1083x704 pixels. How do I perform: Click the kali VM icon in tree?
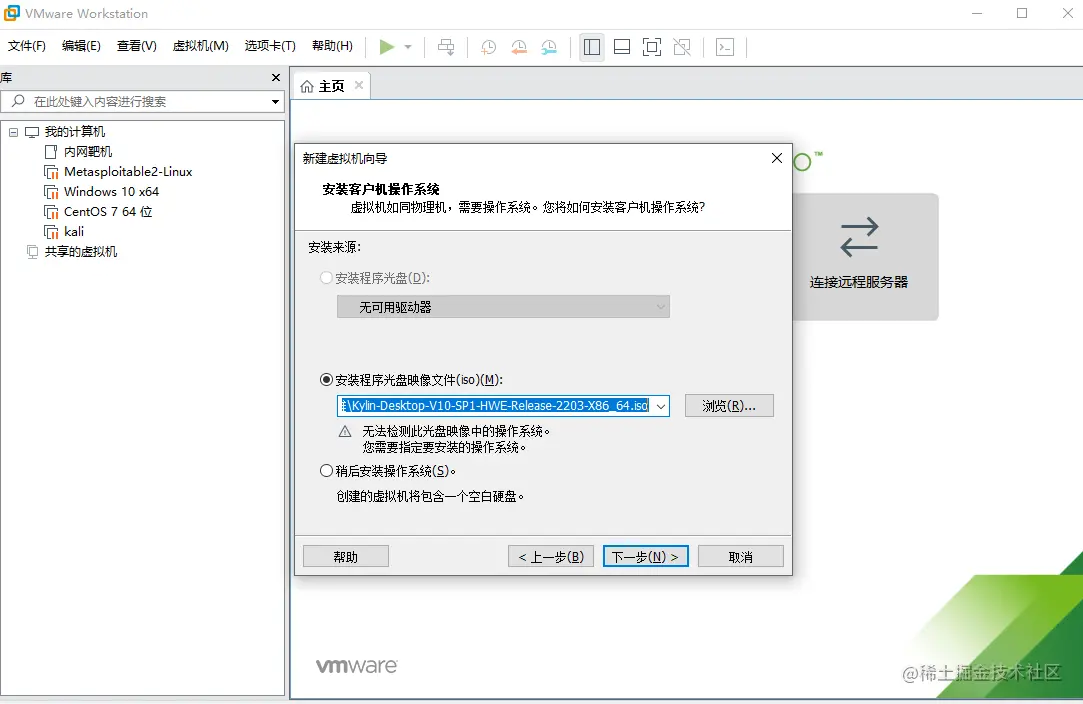click(51, 231)
